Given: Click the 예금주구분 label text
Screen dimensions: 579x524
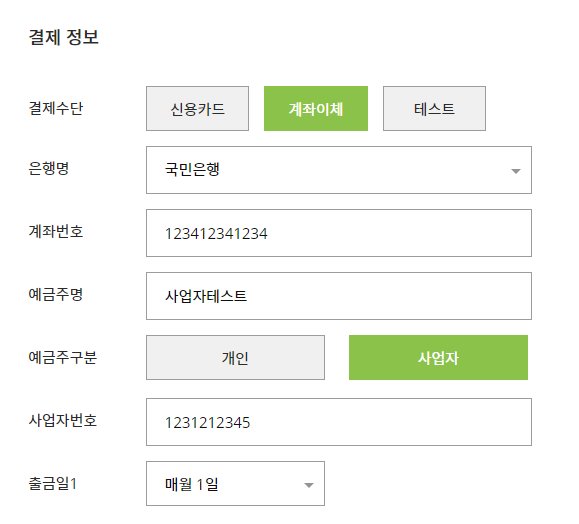Looking at the screenshot, I should (x=62, y=357).
